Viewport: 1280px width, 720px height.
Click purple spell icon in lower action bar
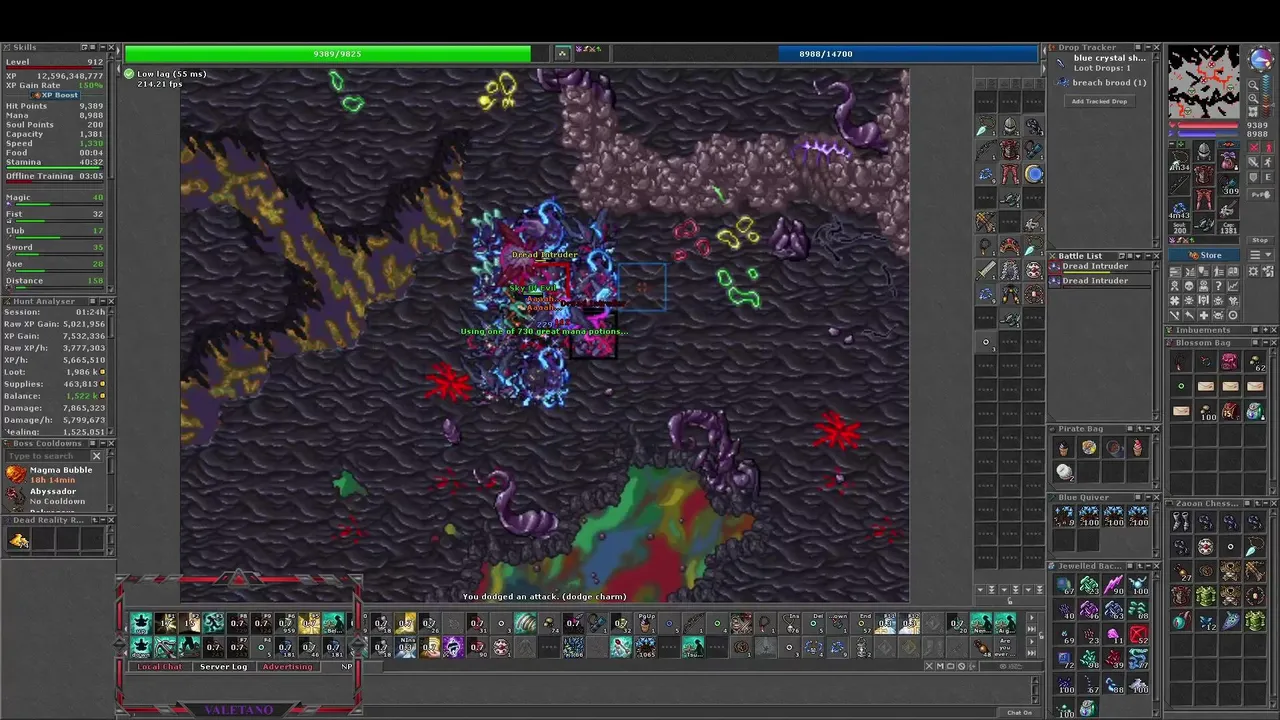point(453,647)
